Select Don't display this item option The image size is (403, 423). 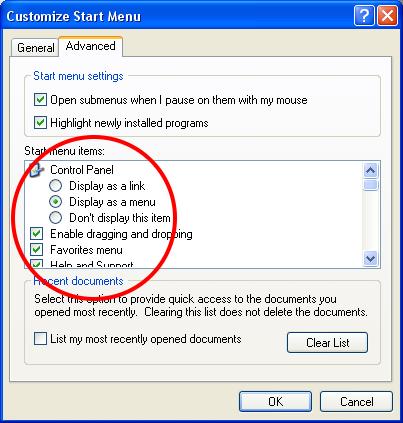(55, 218)
